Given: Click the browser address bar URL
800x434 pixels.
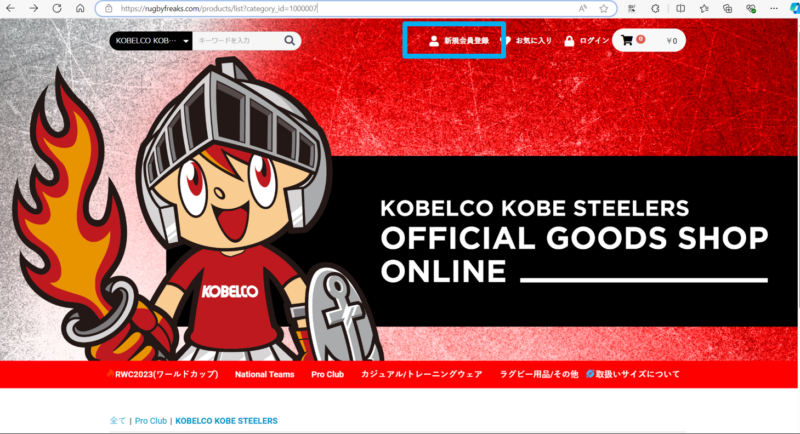Looking at the screenshot, I should (219, 8).
